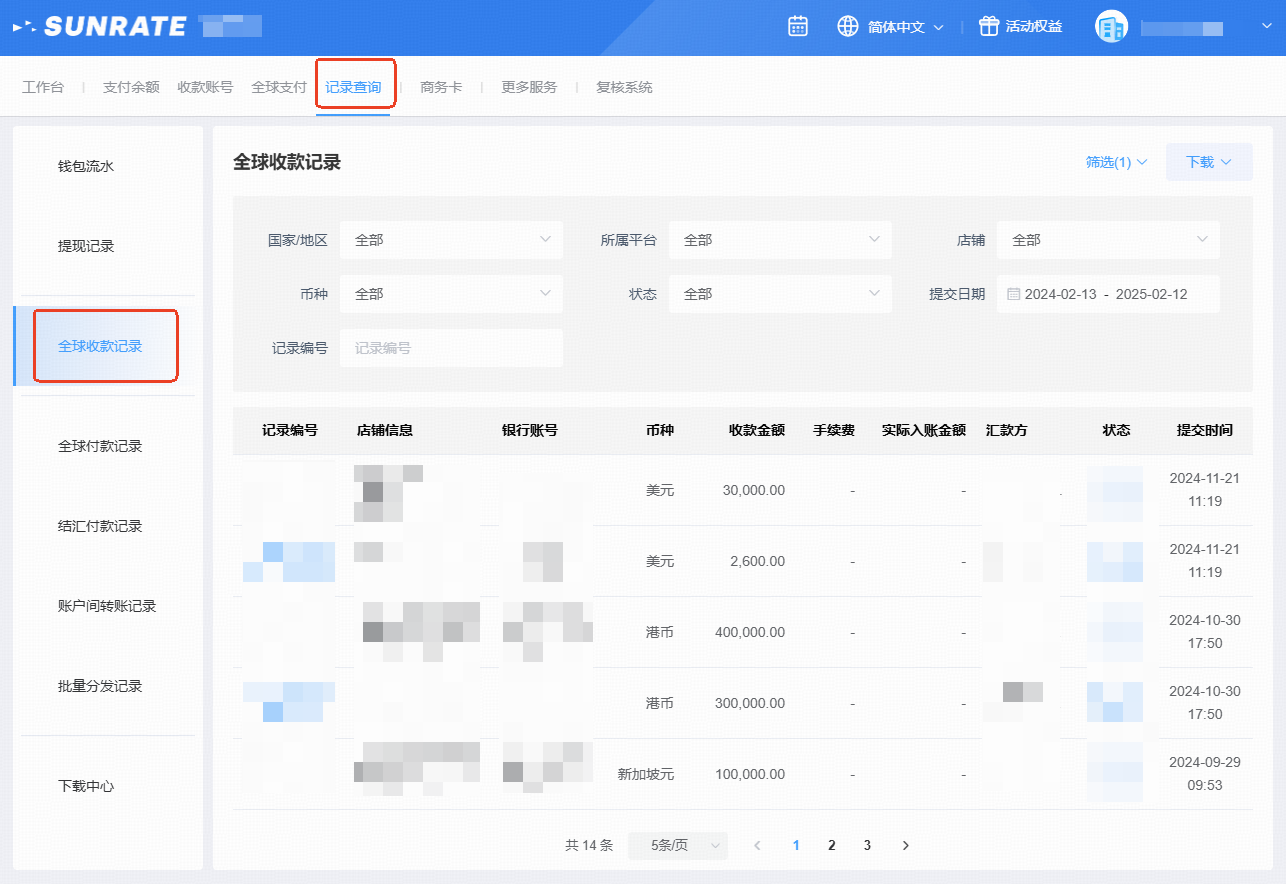Viewport: 1286px width, 884px height.
Task: Go to next page arrow in pagination
Action: pyautogui.click(x=906, y=845)
